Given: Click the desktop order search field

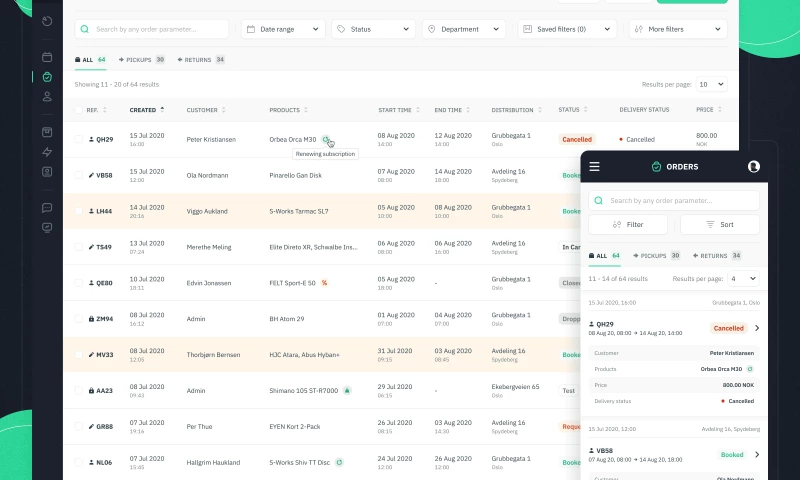Looking at the screenshot, I should (152, 30).
